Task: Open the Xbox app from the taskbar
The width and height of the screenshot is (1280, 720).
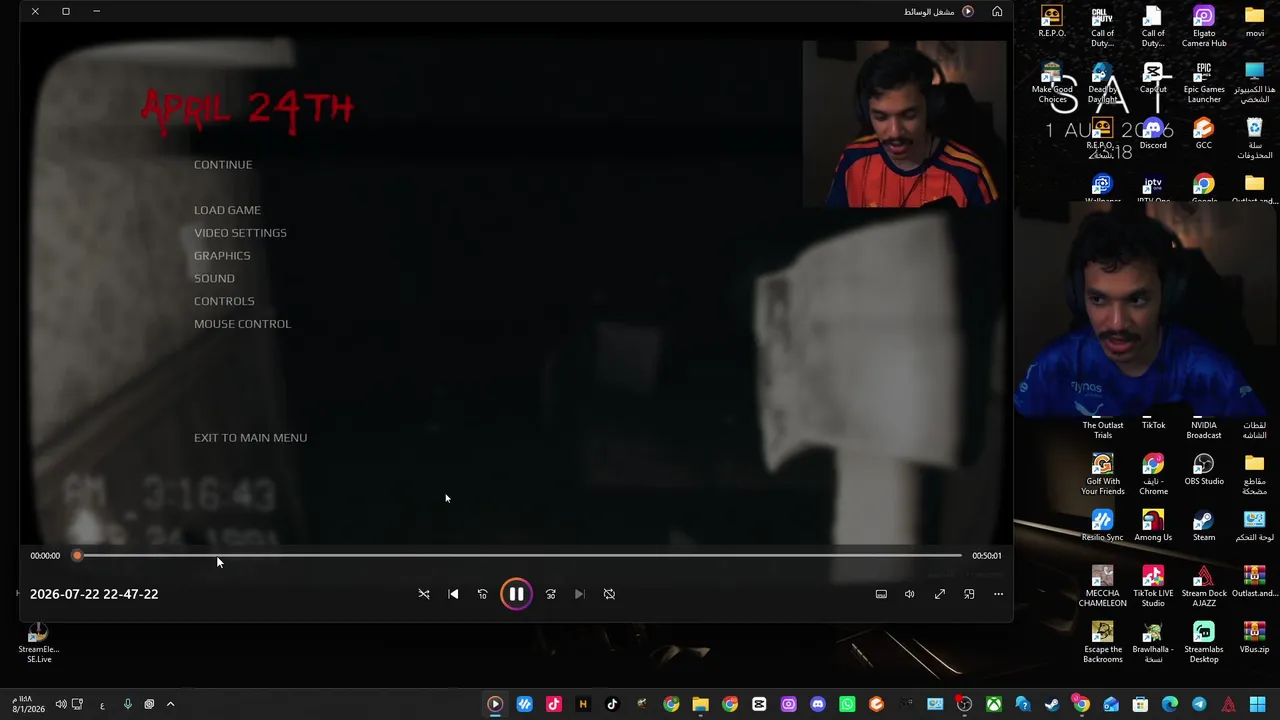Action: point(993,704)
